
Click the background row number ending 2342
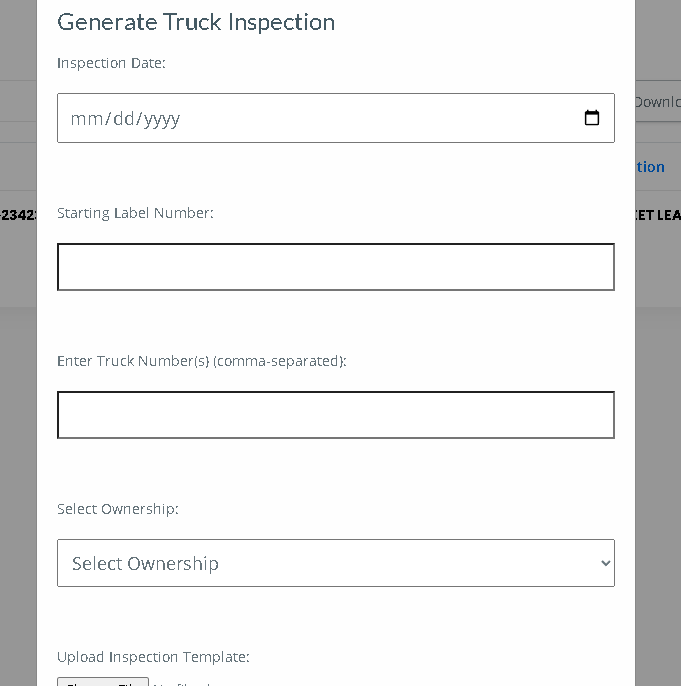coord(18,215)
